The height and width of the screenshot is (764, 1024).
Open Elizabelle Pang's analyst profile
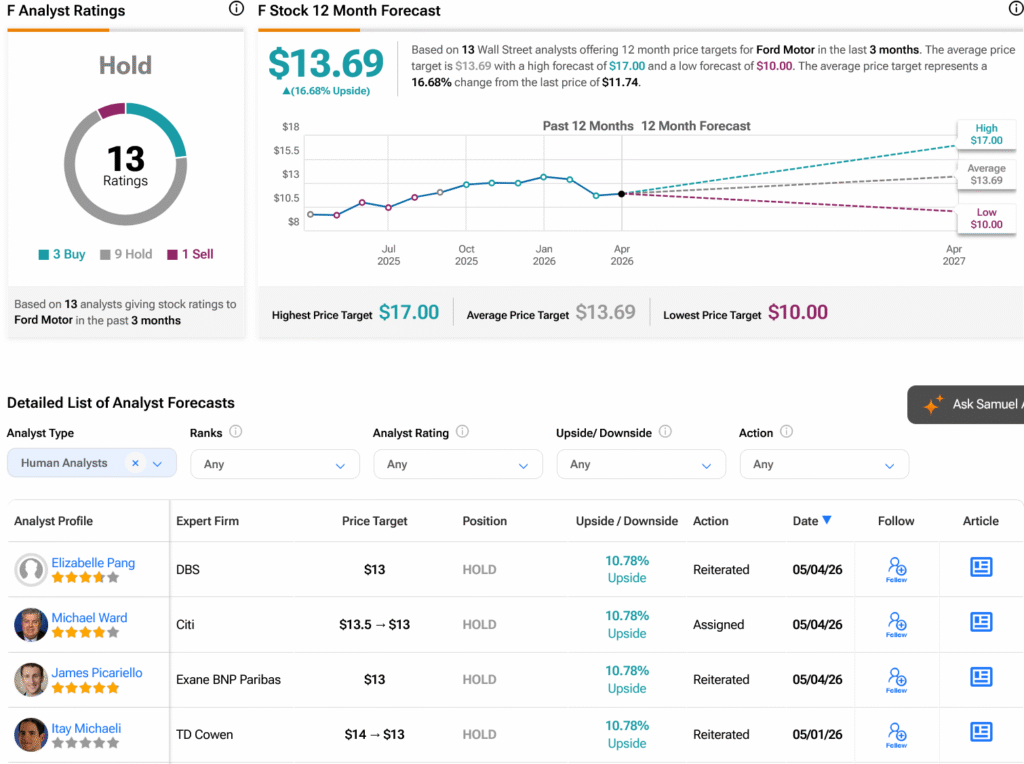click(x=93, y=562)
